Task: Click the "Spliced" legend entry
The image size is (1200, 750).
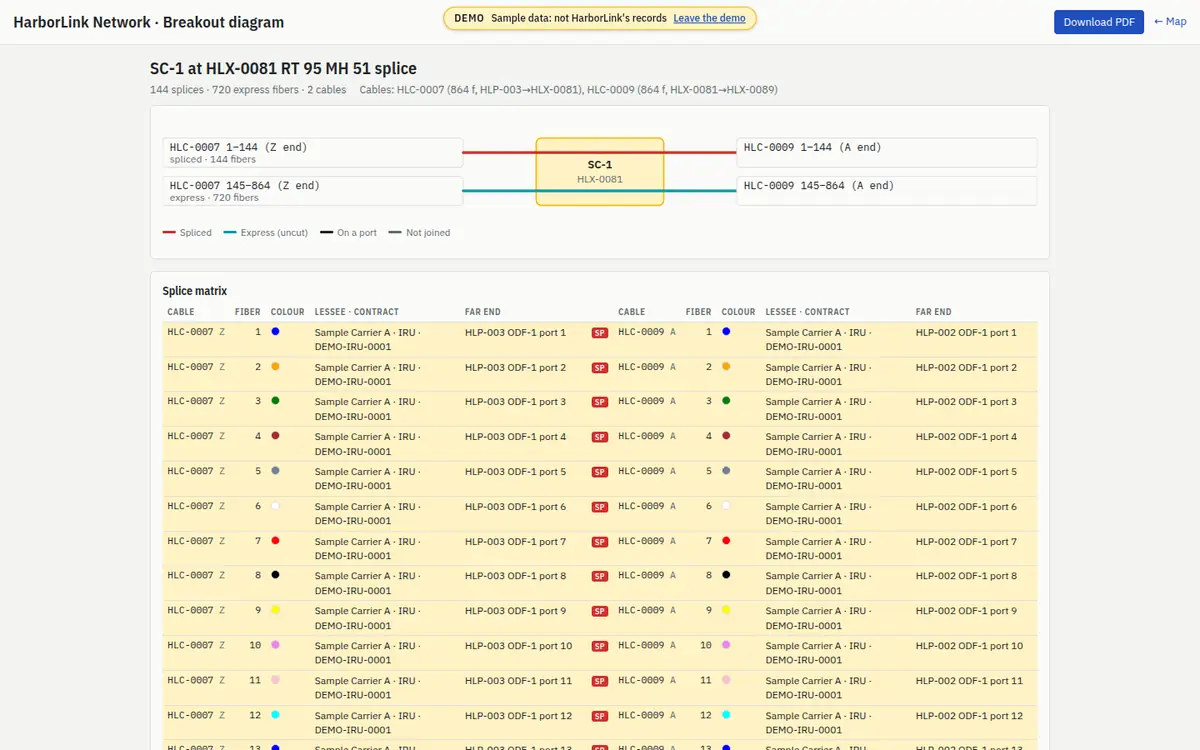Action: (x=187, y=233)
